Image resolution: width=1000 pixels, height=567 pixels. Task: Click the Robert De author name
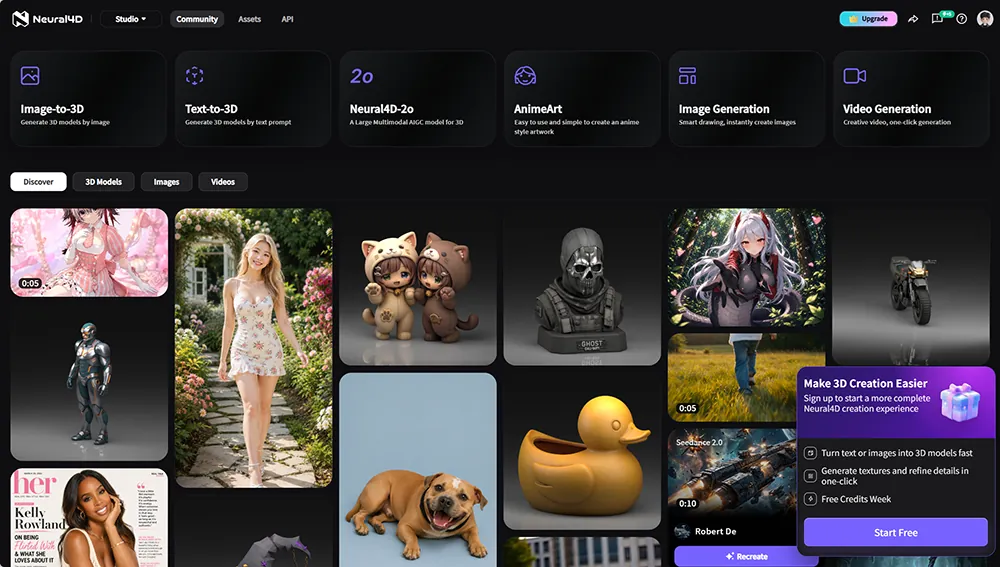pos(716,531)
